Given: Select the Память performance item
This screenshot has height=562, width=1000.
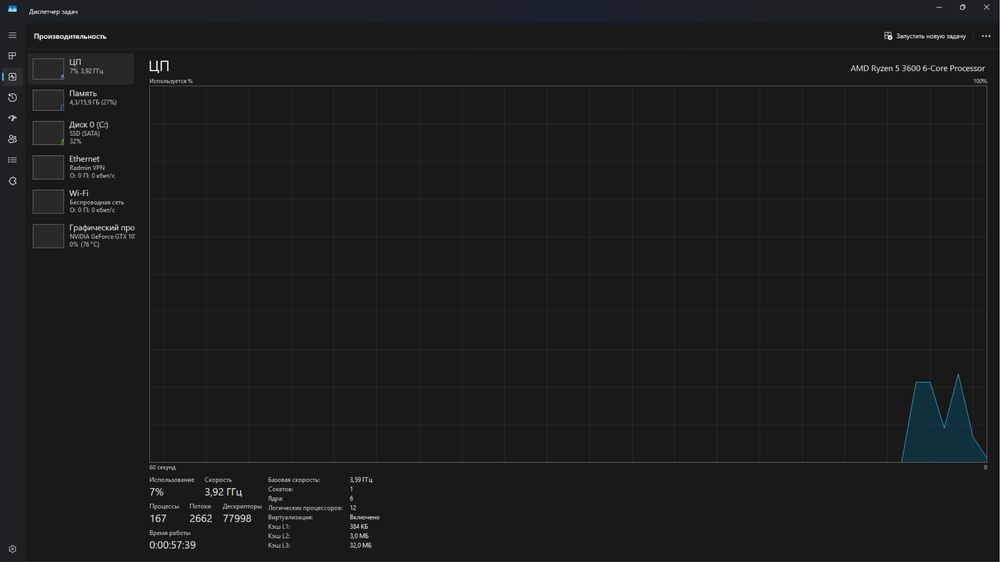Looking at the screenshot, I should [x=80, y=100].
